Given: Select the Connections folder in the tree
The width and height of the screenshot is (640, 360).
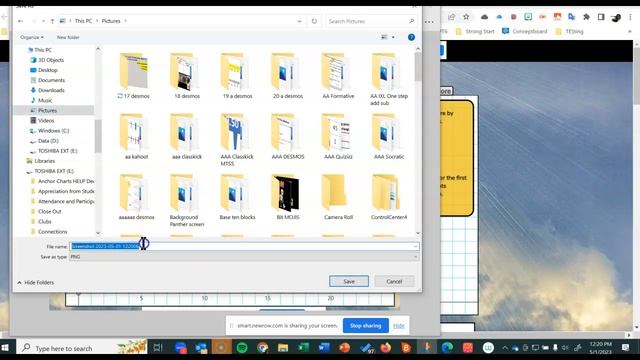Looking at the screenshot, I should point(52,232).
